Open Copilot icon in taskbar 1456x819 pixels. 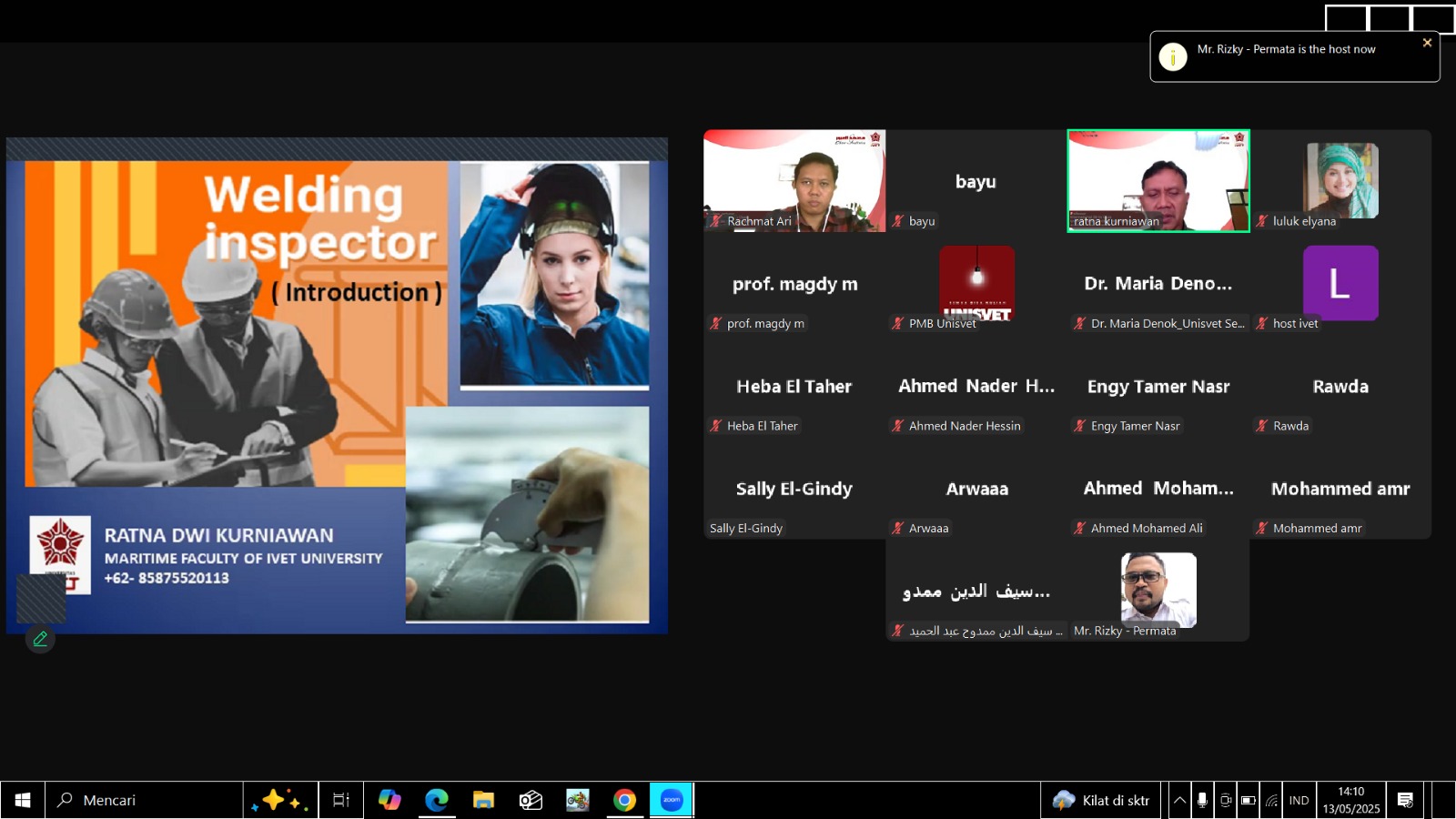(x=389, y=800)
